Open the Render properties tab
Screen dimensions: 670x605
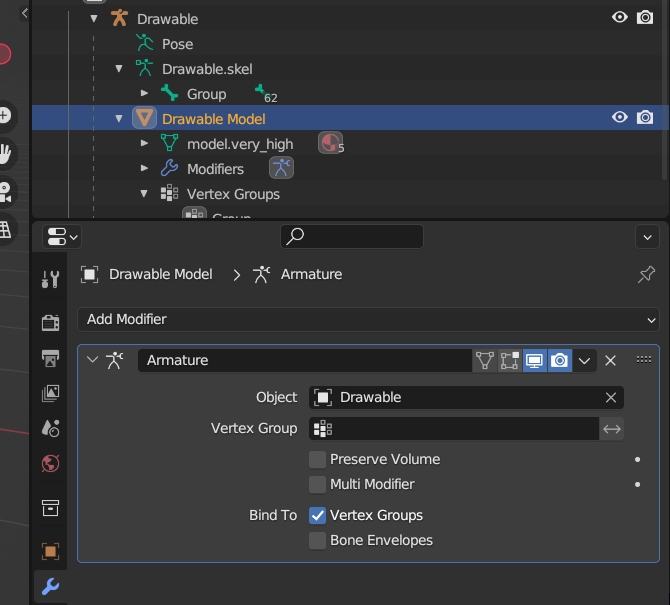pos(50,322)
